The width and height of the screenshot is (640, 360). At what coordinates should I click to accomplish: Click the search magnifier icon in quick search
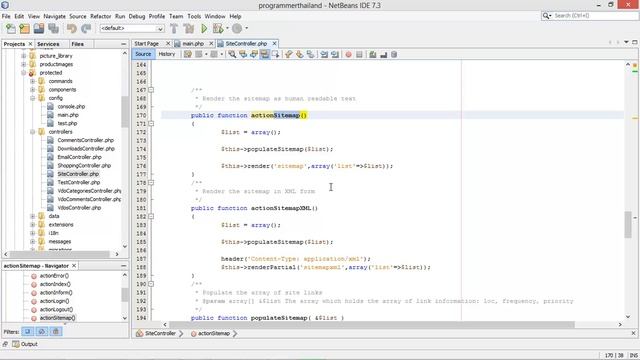click(x=546, y=16)
